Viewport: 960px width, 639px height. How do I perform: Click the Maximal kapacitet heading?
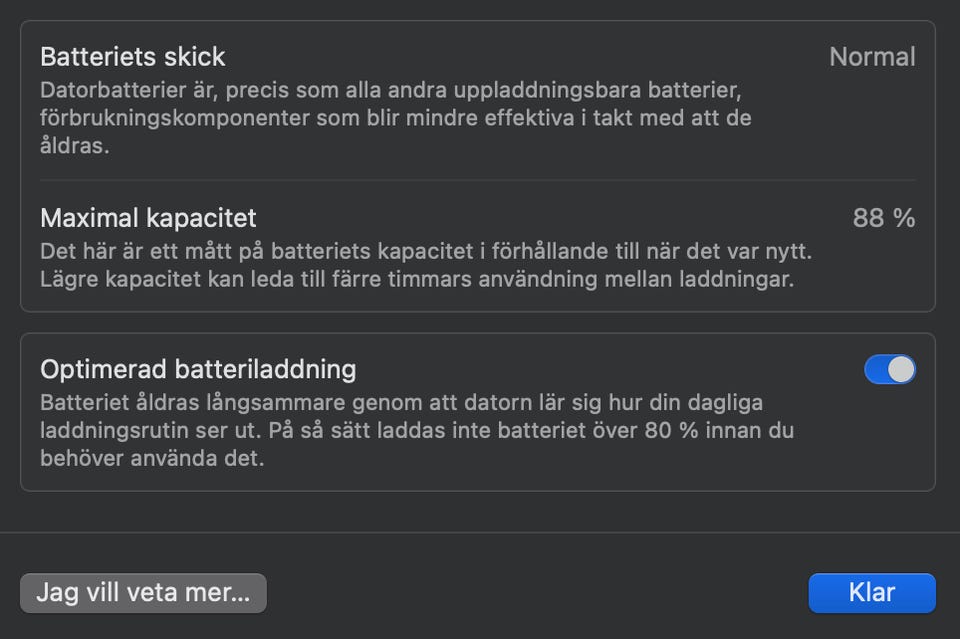tap(148, 217)
